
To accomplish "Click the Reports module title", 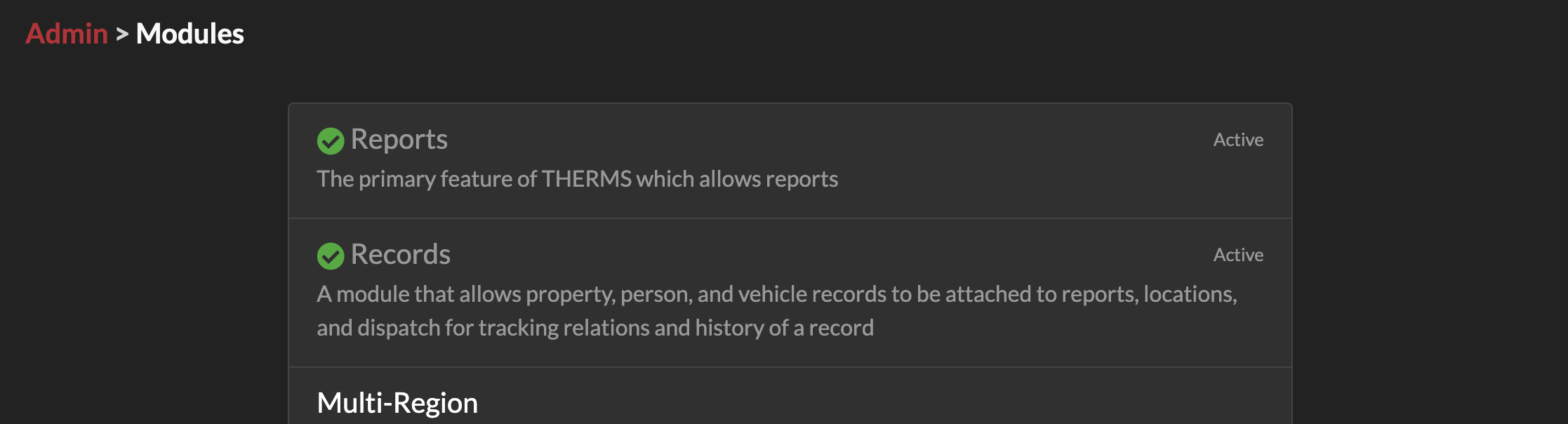I will click(399, 140).
